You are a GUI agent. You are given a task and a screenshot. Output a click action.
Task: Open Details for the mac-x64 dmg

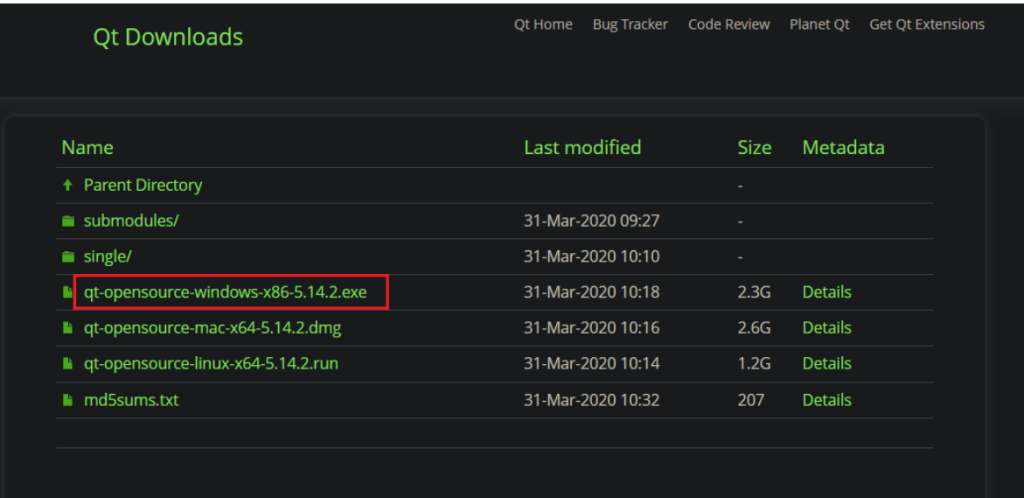pyautogui.click(x=827, y=328)
